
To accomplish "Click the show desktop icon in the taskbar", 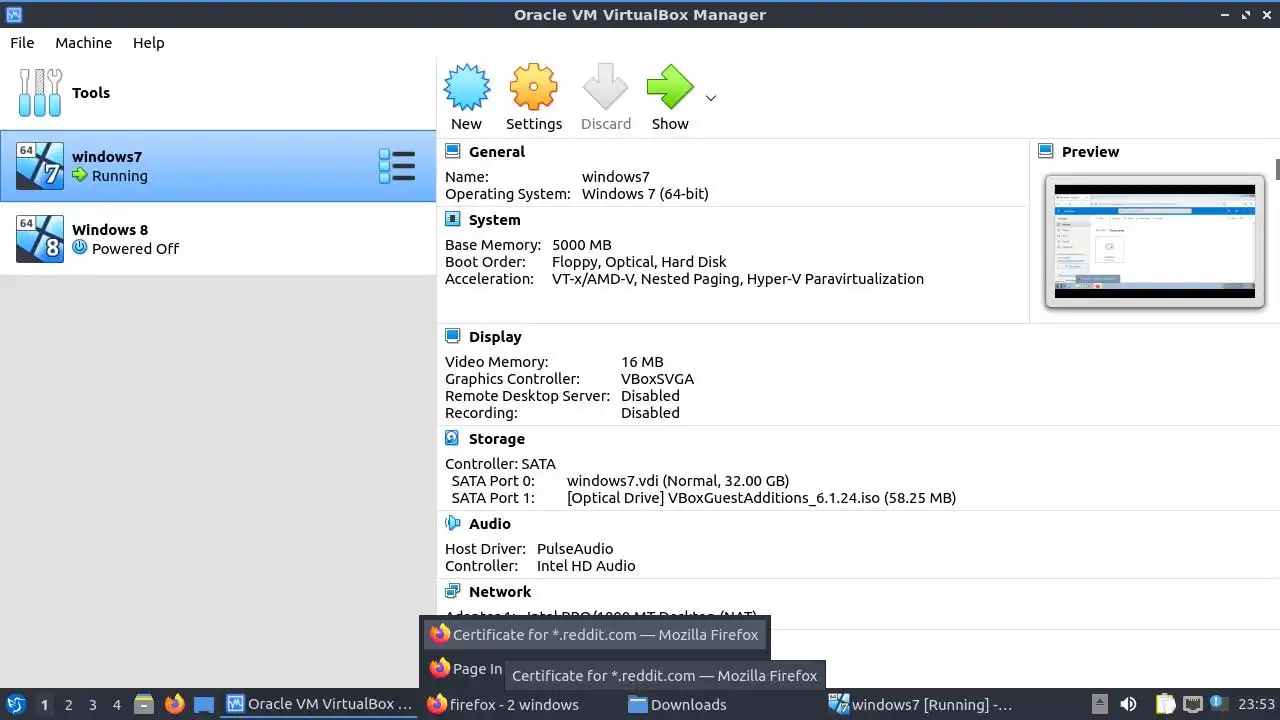I will pyautogui.click(x=204, y=704).
